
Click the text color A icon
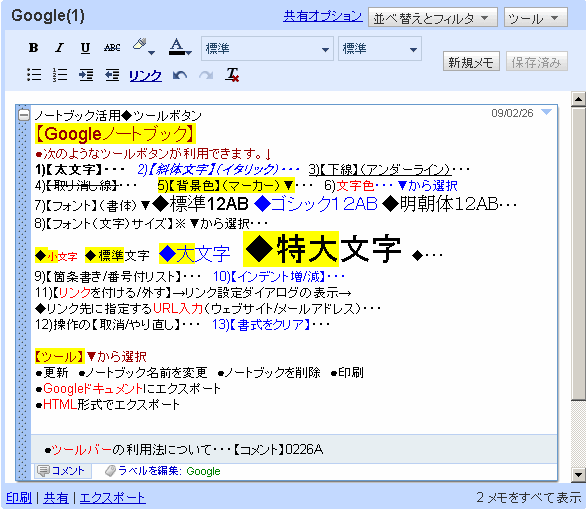tap(176, 47)
